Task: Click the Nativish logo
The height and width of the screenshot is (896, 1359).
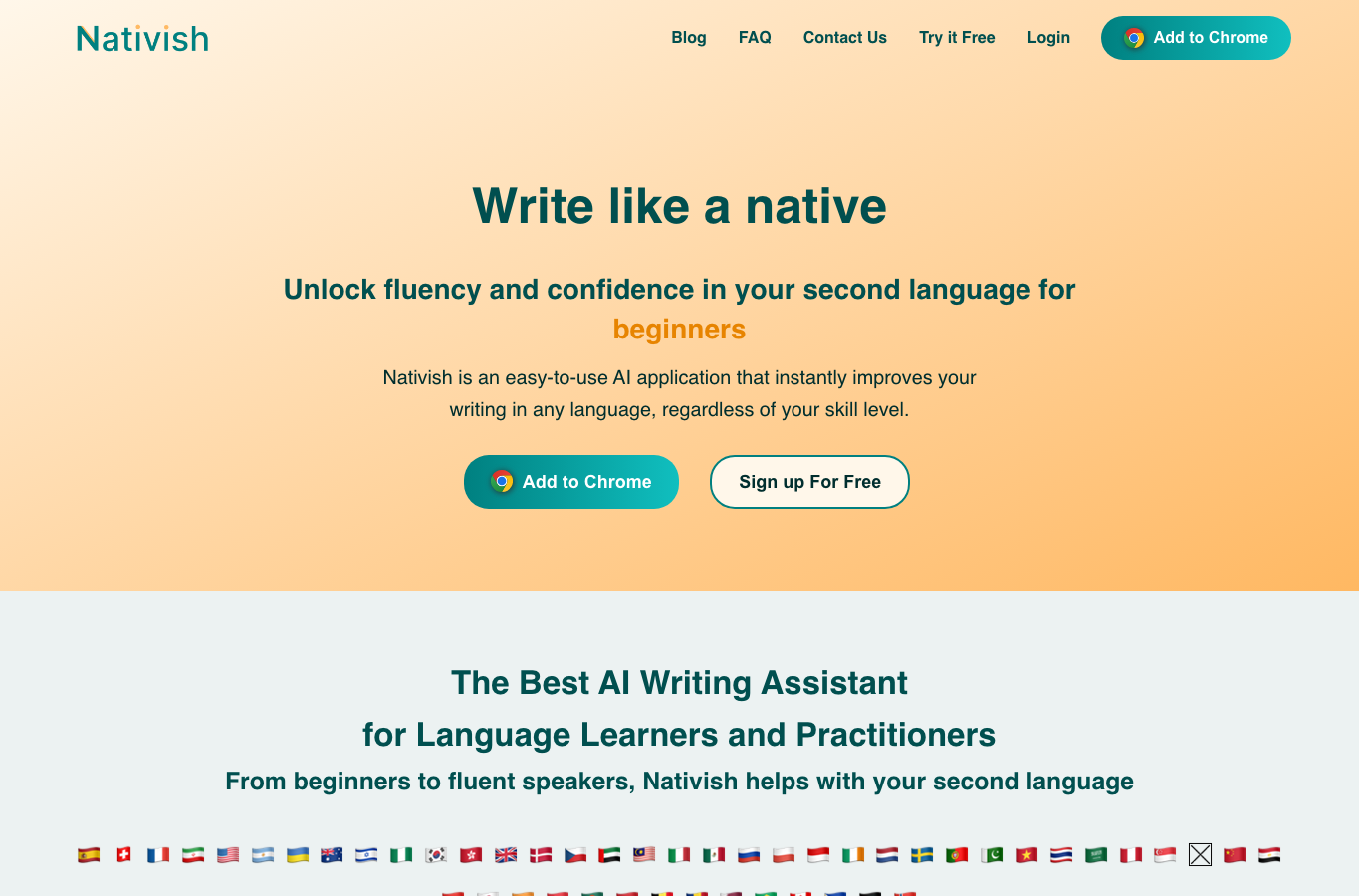Action: (142, 38)
